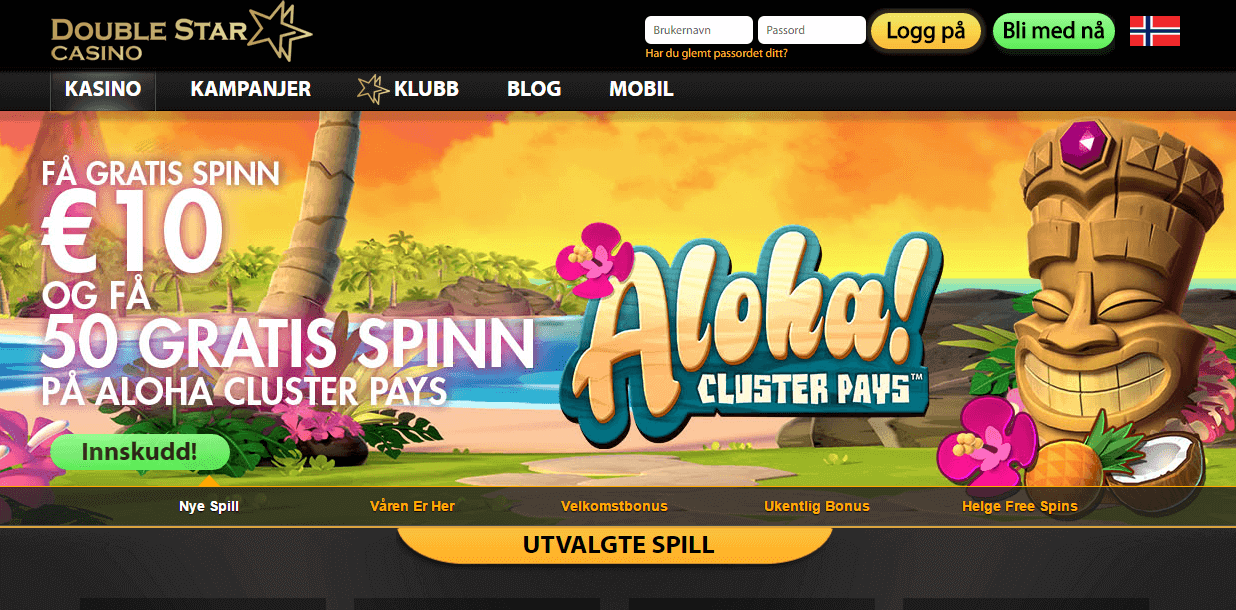Select the Våren Er Her tab

pos(412,506)
